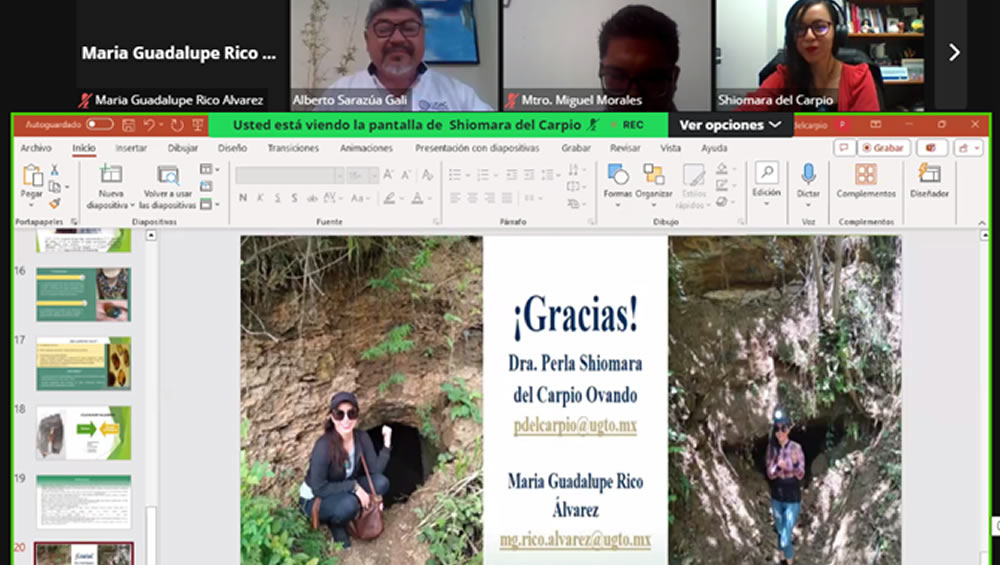Viewport: 1000px width, 565px height.
Task: Click the decrease font size icon
Action: (406, 174)
